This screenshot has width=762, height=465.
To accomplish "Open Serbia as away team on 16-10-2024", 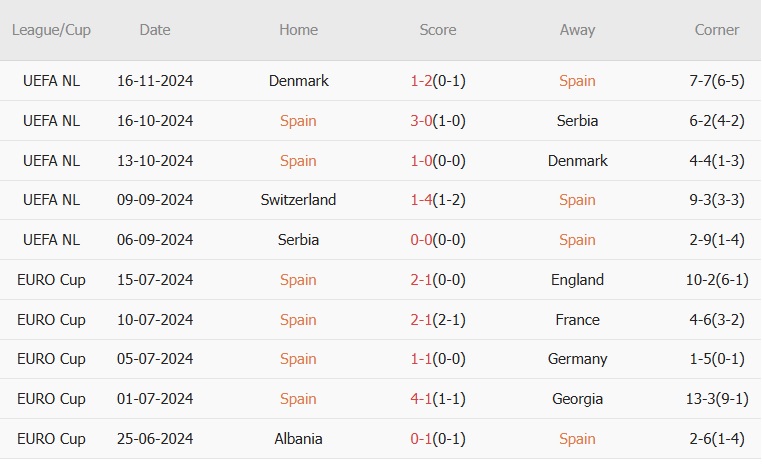I will coord(577,121).
